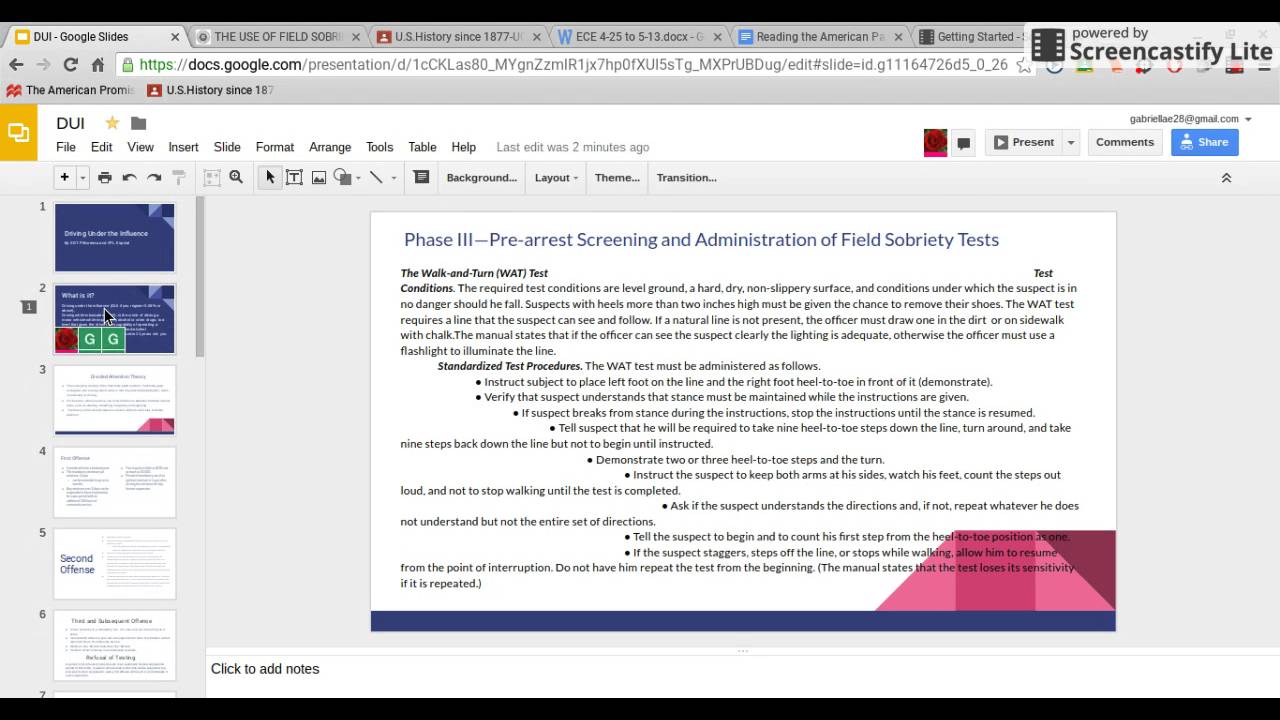Click the blue Share button

(x=1205, y=142)
